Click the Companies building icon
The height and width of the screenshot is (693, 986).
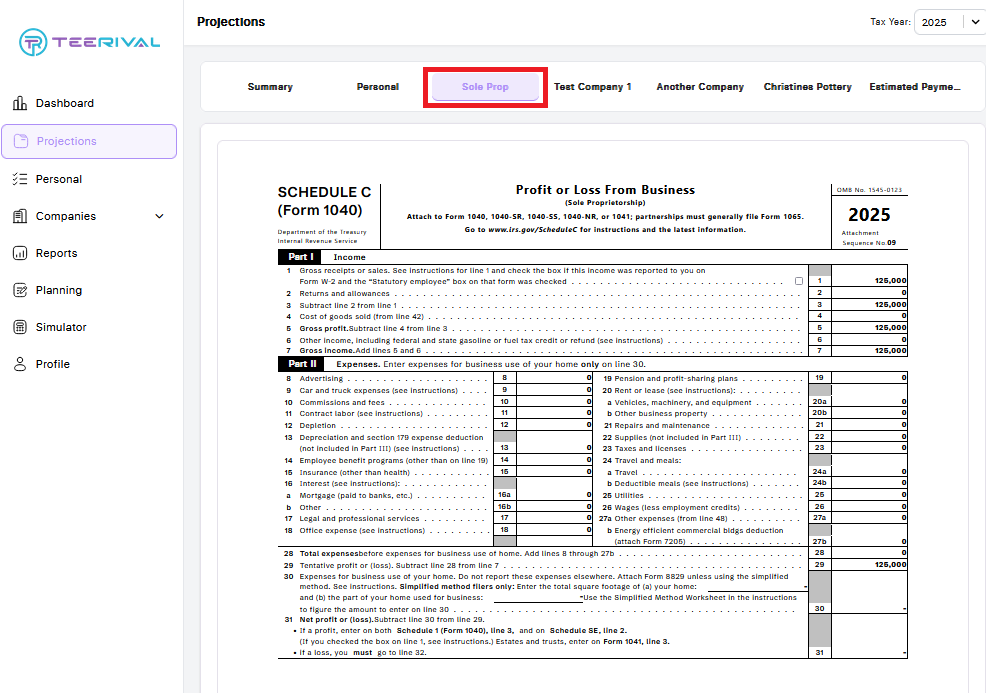pyautogui.click(x=20, y=216)
